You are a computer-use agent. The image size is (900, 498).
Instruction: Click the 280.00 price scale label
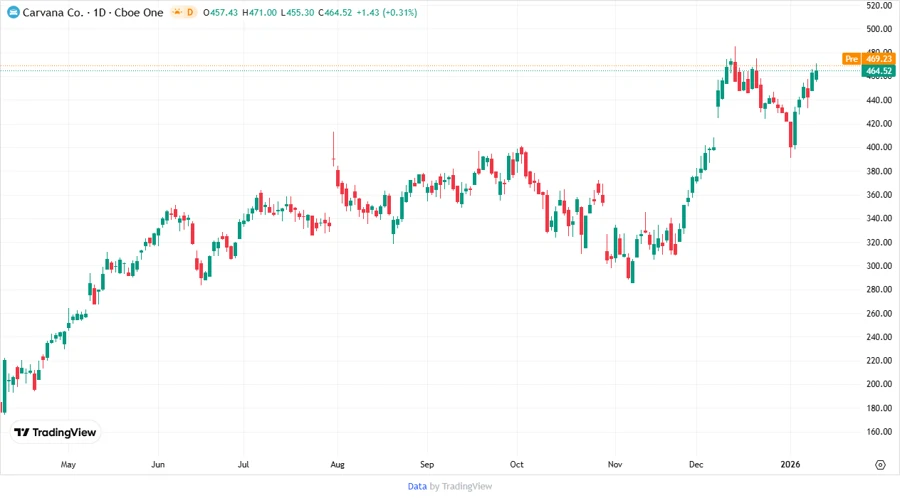[879, 289]
